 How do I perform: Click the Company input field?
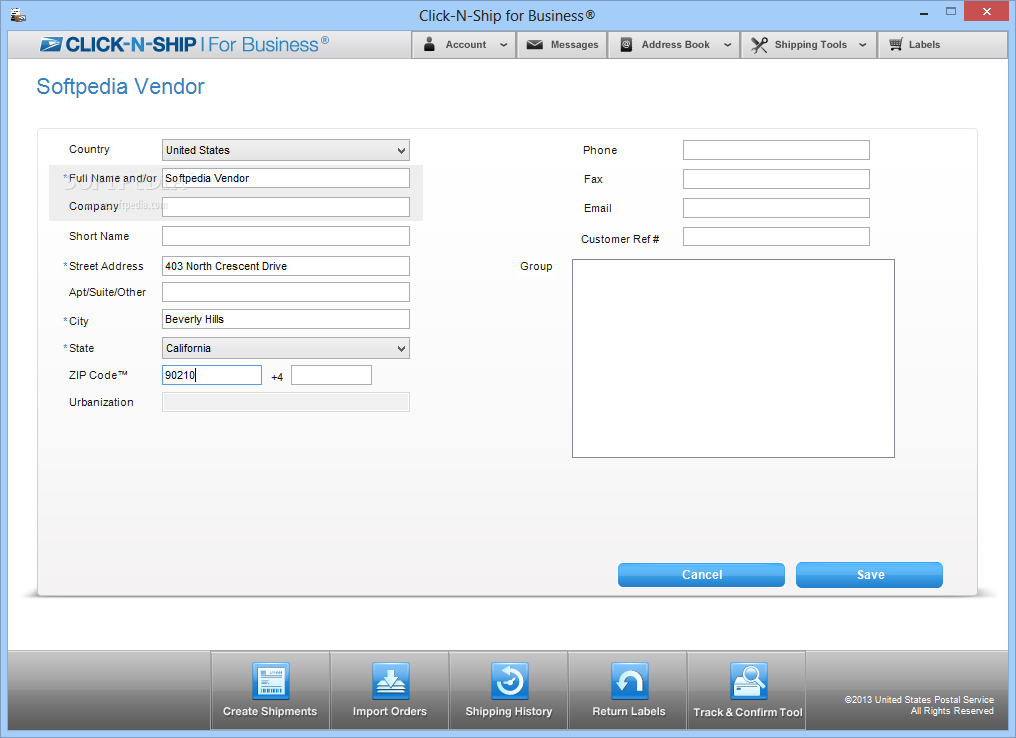(x=286, y=207)
